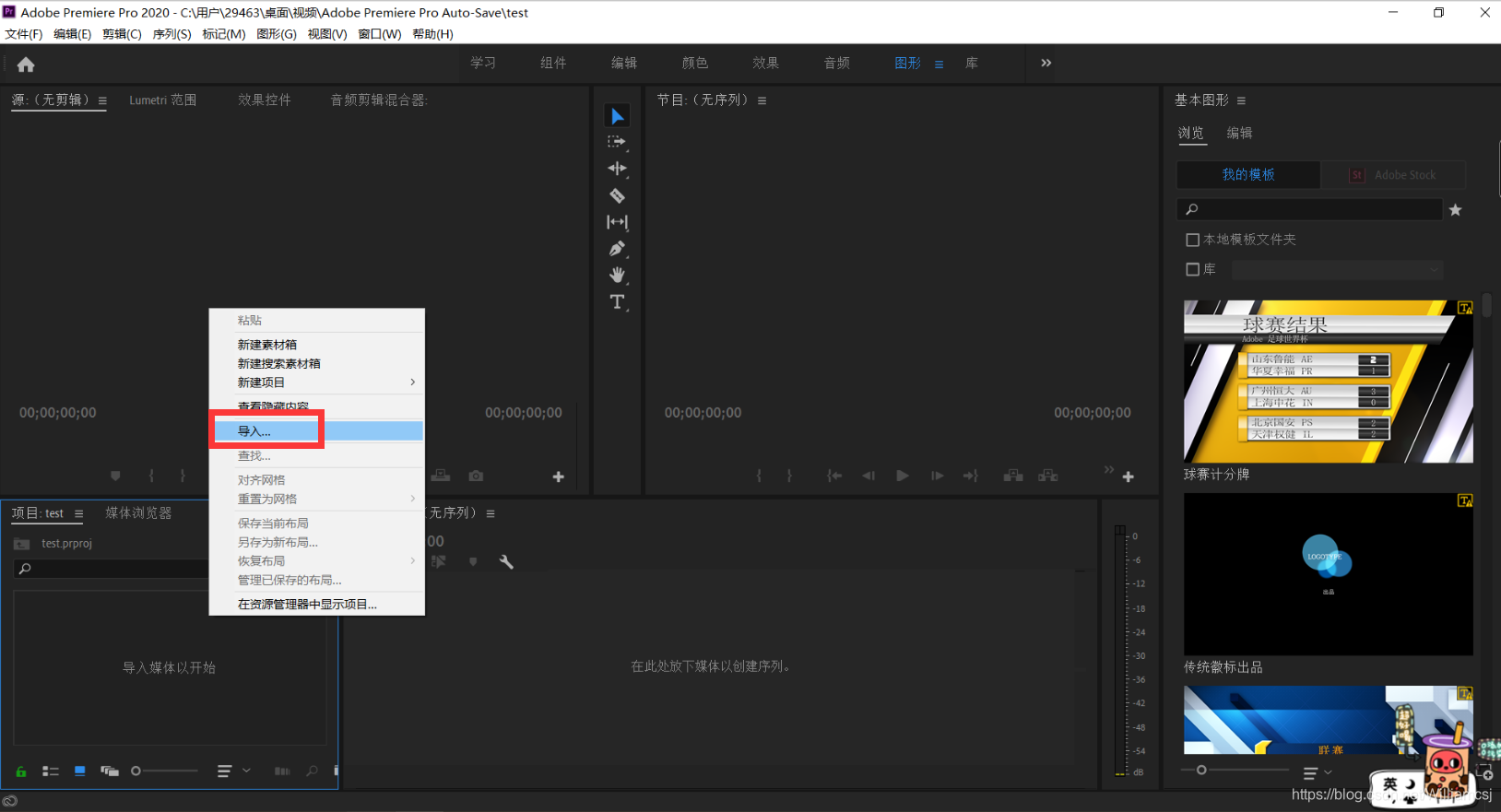The height and width of the screenshot is (812, 1501).
Task: Choose 在资源管理器中显示项目...
Action: [x=317, y=605]
